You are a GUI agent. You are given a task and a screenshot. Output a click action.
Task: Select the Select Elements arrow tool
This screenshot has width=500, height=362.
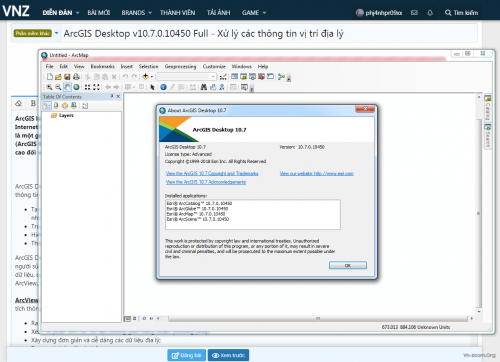point(152,87)
